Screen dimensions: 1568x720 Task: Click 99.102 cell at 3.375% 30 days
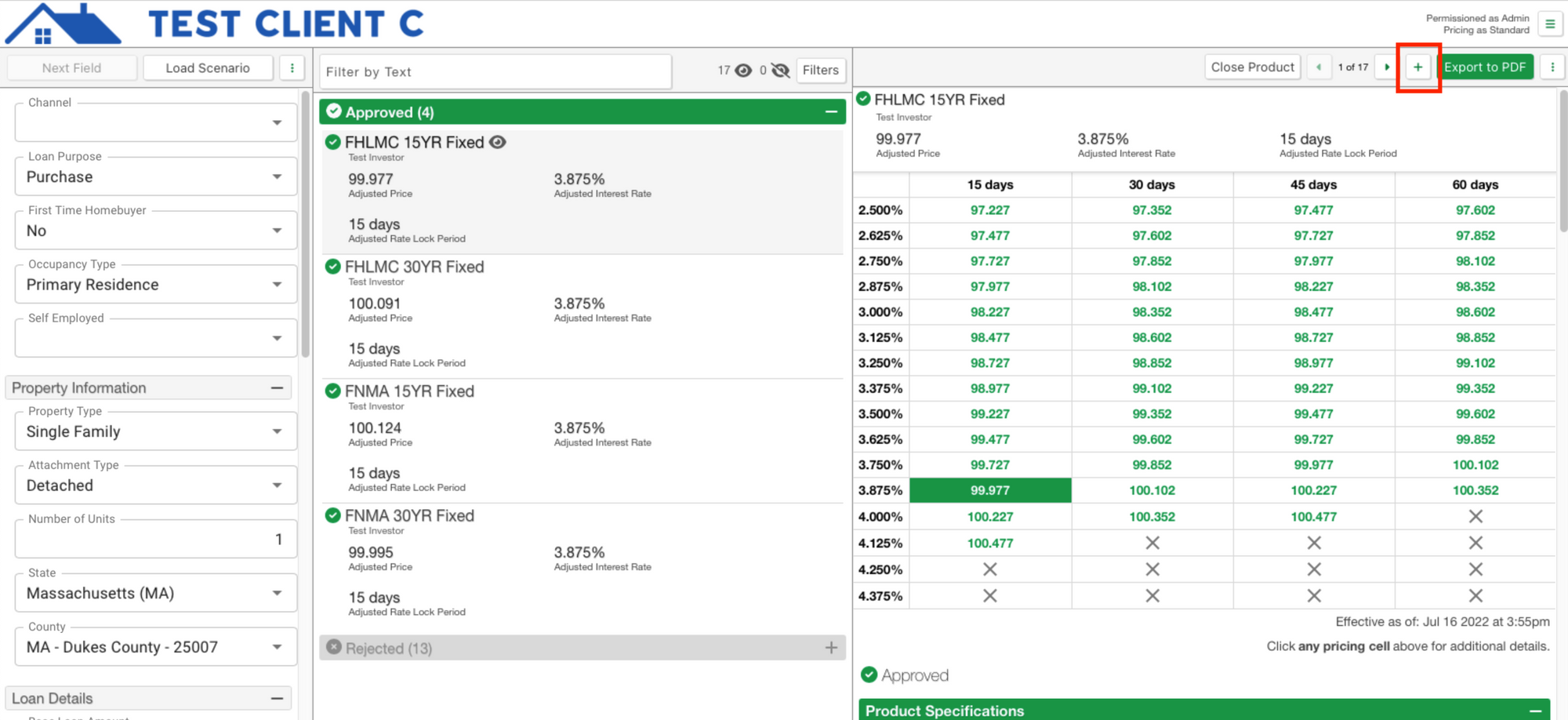pyautogui.click(x=1152, y=388)
